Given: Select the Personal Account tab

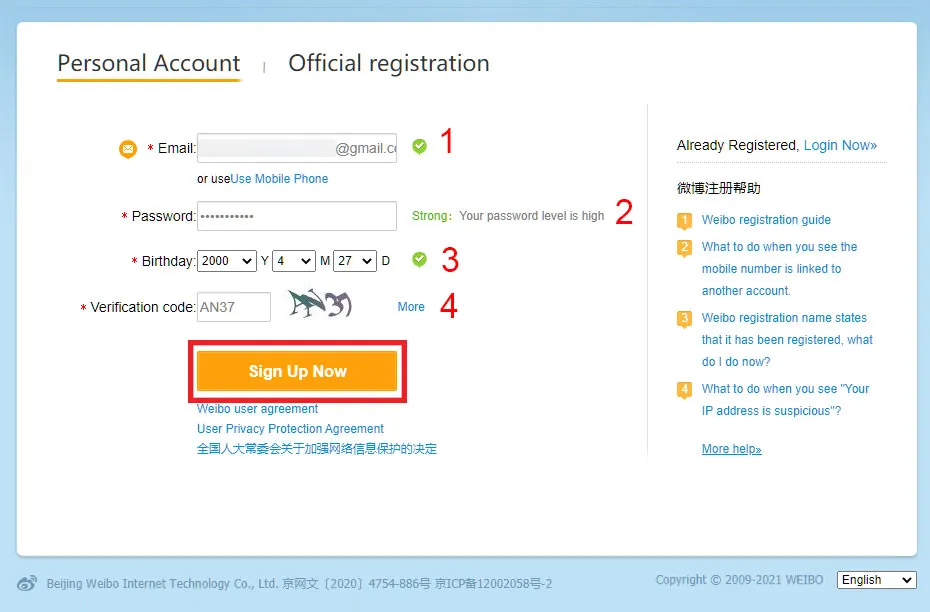Looking at the screenshot, I should tap(148, 63).
